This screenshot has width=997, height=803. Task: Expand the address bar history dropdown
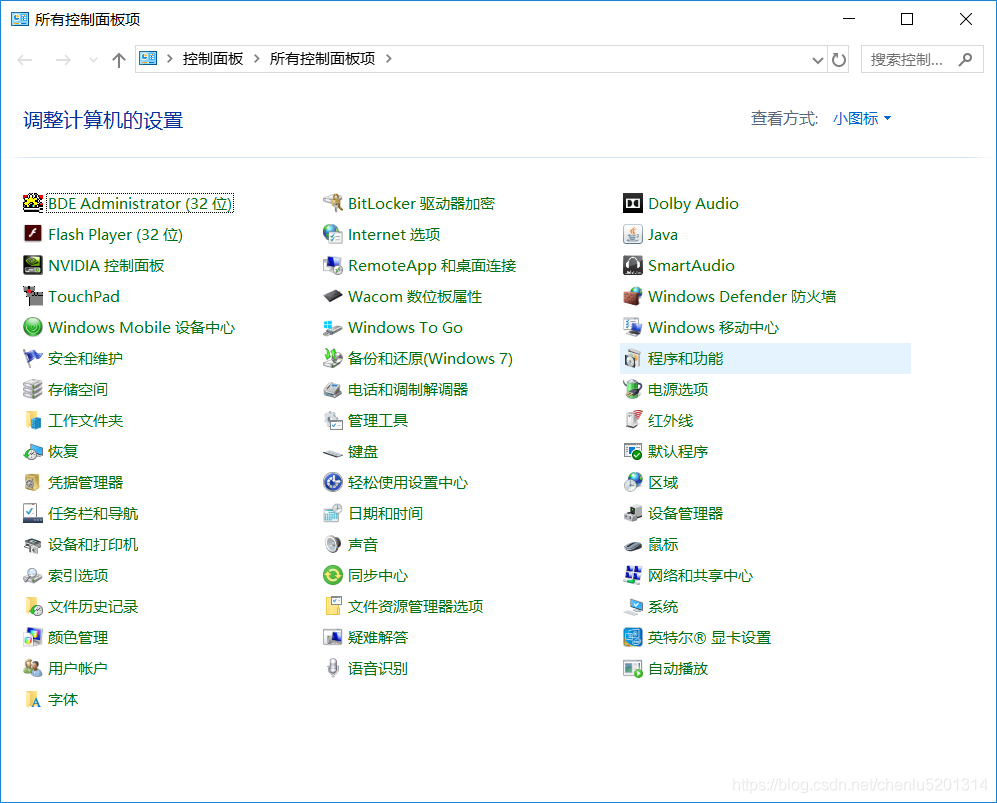pos(818,60)
